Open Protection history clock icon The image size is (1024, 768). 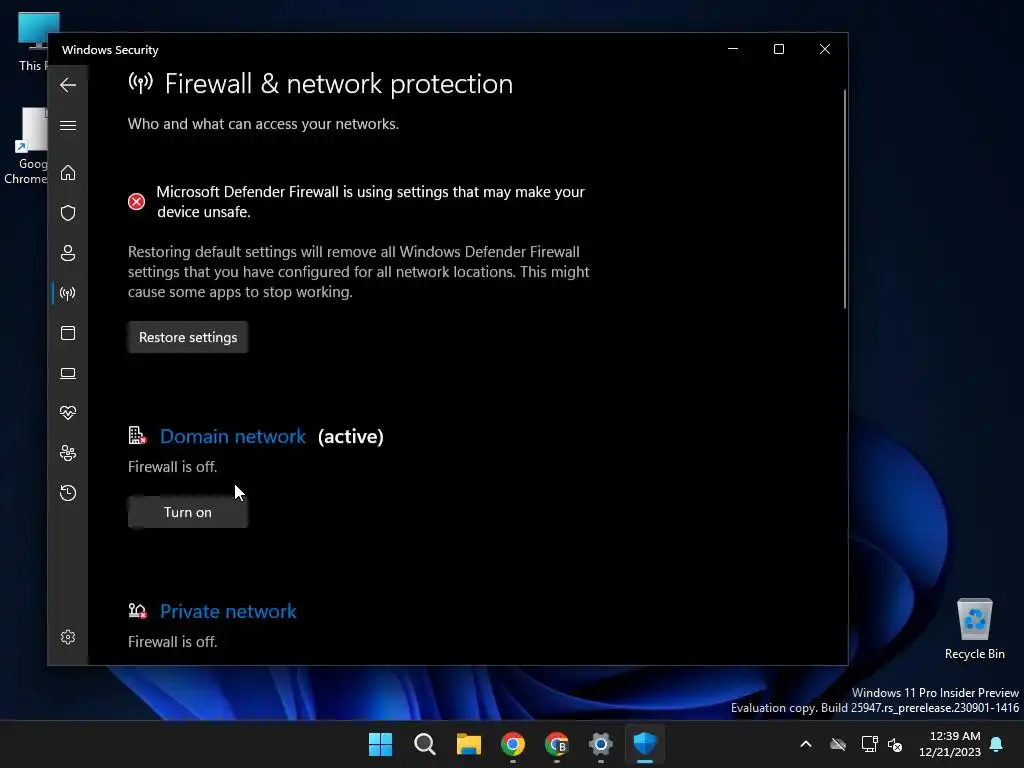[68, 492]
